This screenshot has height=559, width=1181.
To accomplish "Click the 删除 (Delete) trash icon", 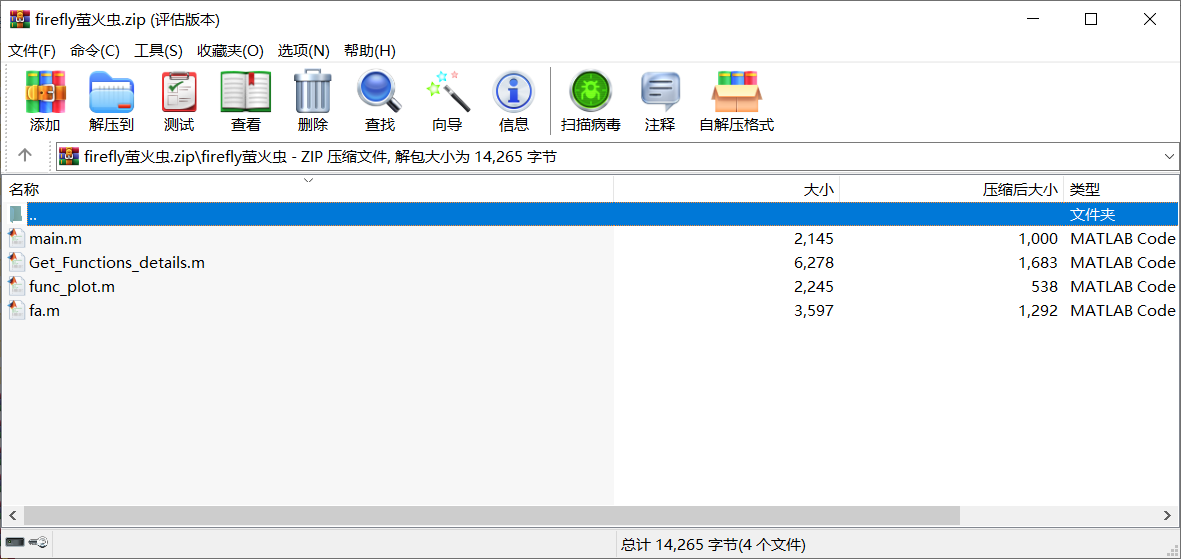I will point(313,92).
